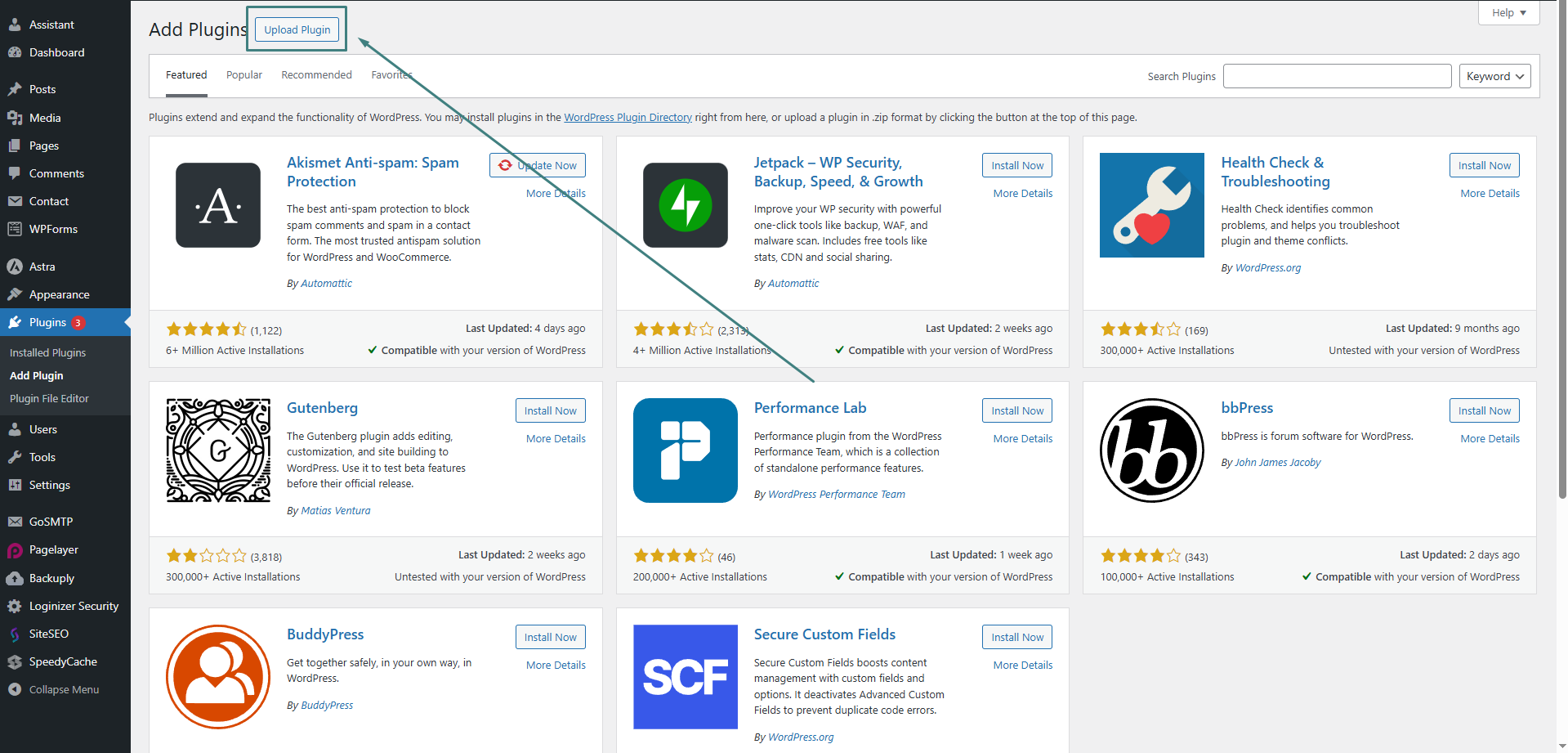Open the Performance Lab title link
The image size is (1568, 753).
pos(810,408)
